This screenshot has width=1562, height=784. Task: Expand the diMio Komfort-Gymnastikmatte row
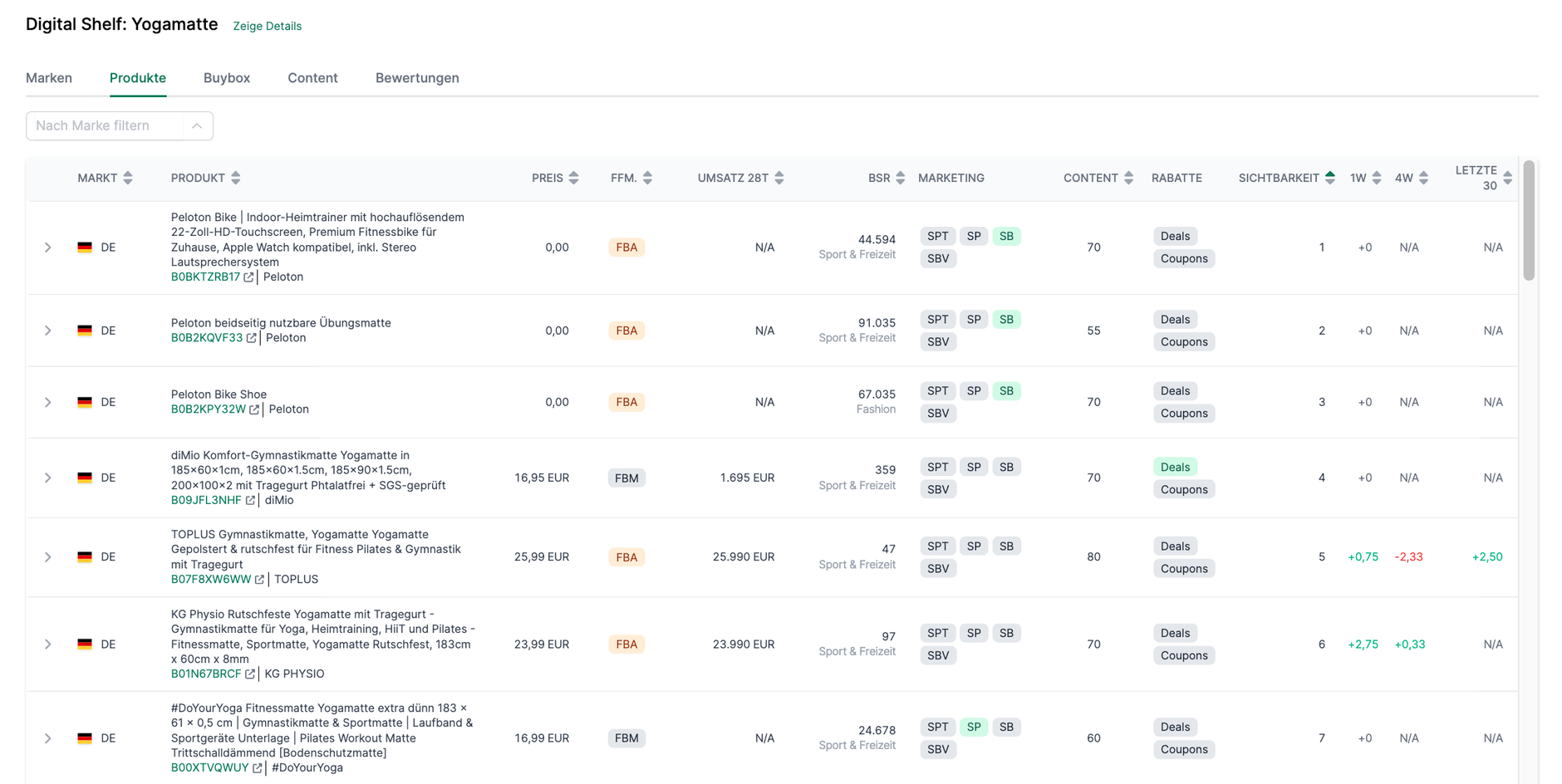48,478
